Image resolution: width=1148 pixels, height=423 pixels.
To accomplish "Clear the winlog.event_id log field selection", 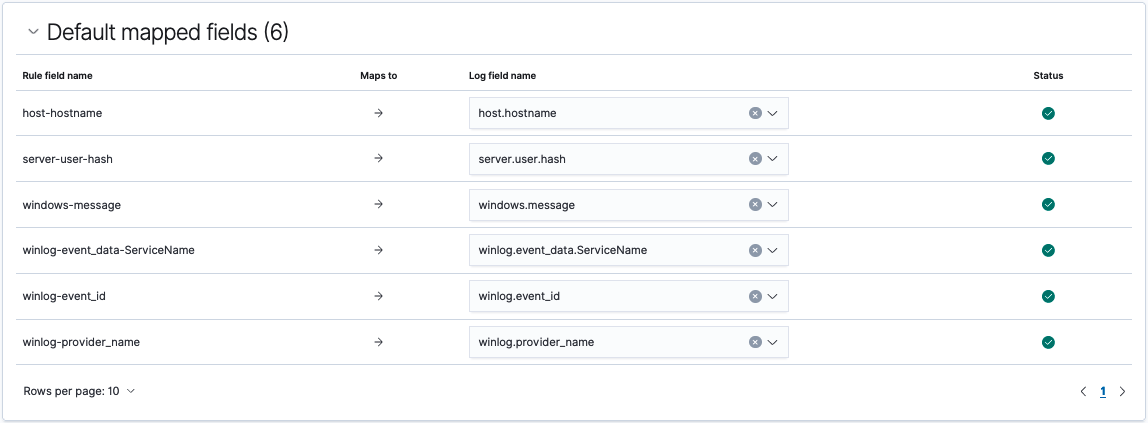I will [x=755, y=296].
